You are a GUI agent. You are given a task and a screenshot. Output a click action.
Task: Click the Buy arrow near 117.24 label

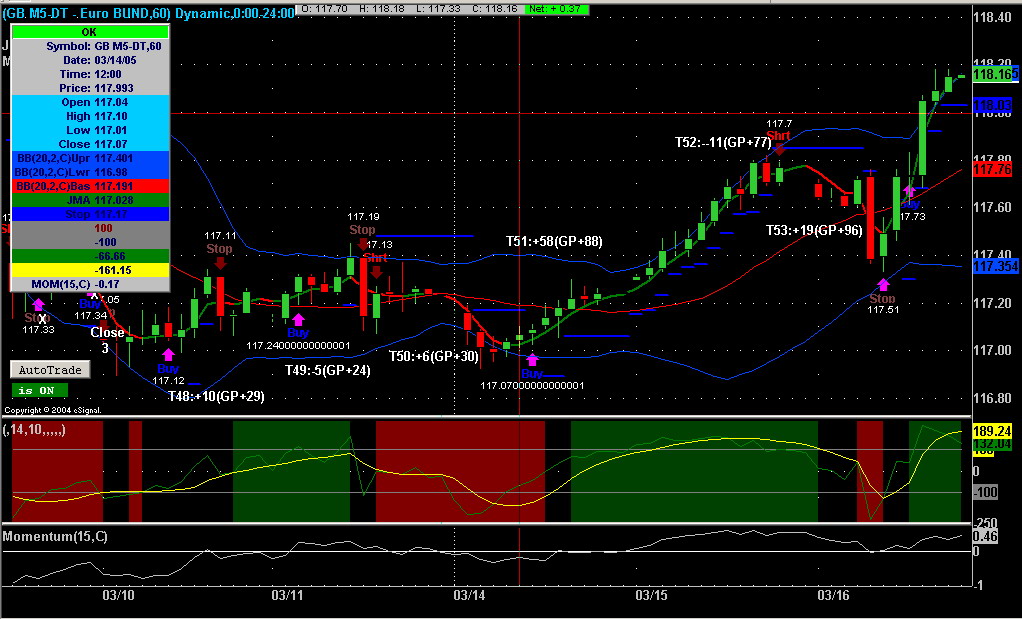(x=298, y=319)
